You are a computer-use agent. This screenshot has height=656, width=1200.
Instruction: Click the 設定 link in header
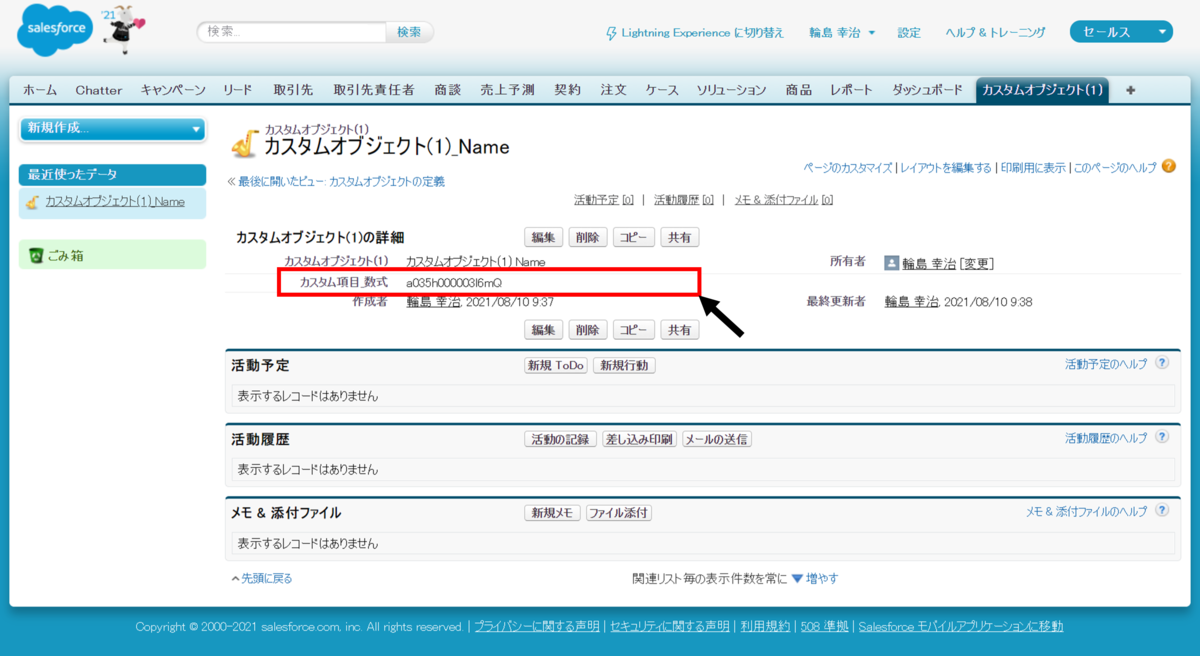pyautogui.click(x=909, y=33)
